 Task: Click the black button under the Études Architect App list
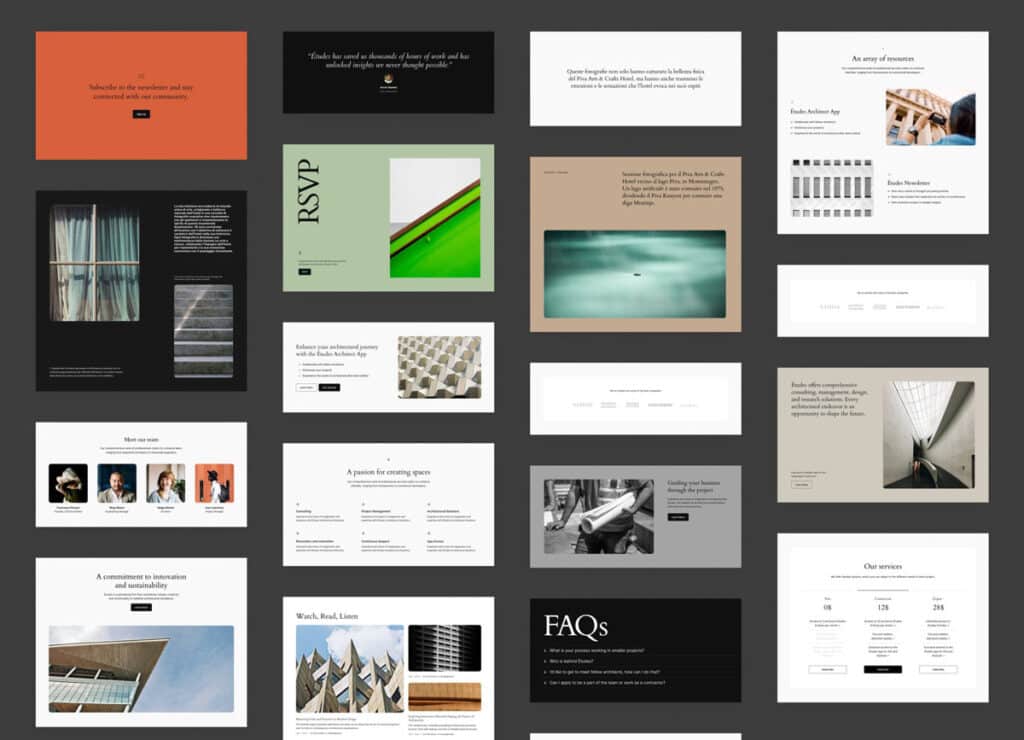(x=329, y=387)
